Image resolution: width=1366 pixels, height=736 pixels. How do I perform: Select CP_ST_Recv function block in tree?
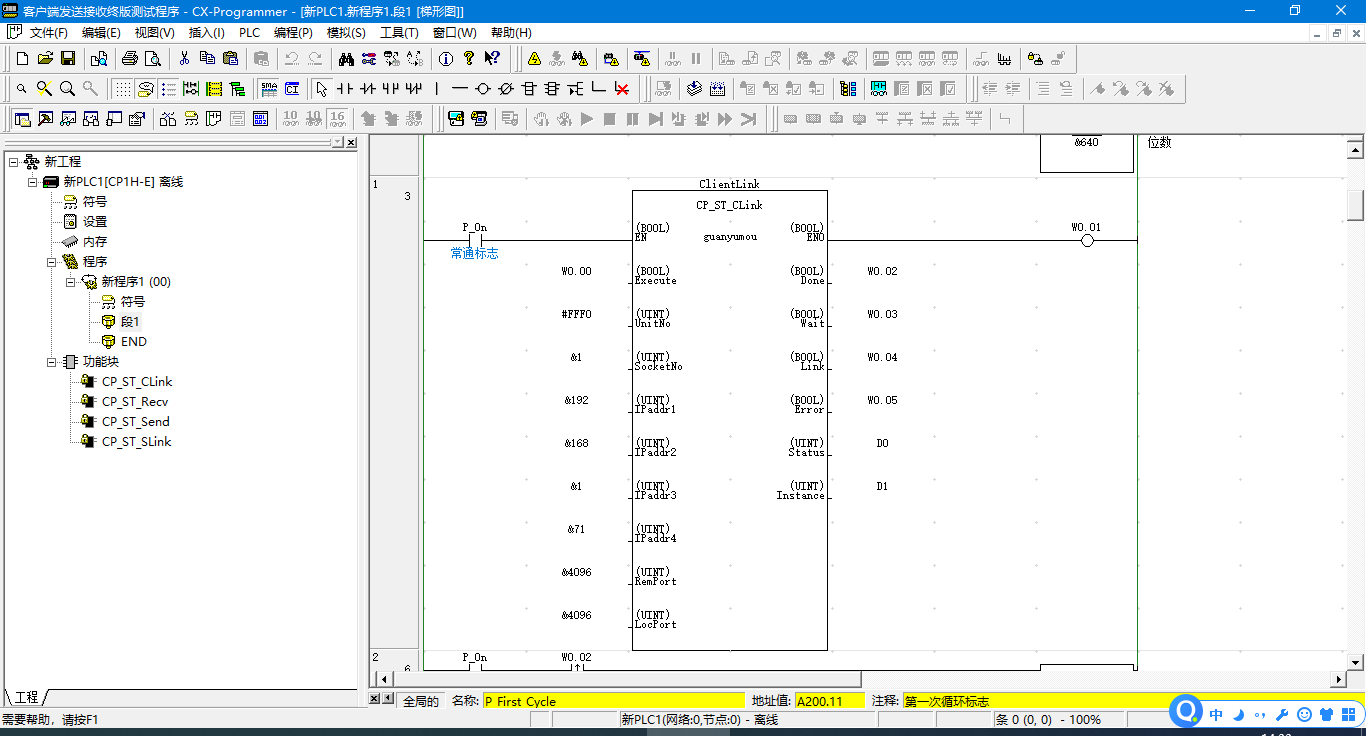(134, 402)
